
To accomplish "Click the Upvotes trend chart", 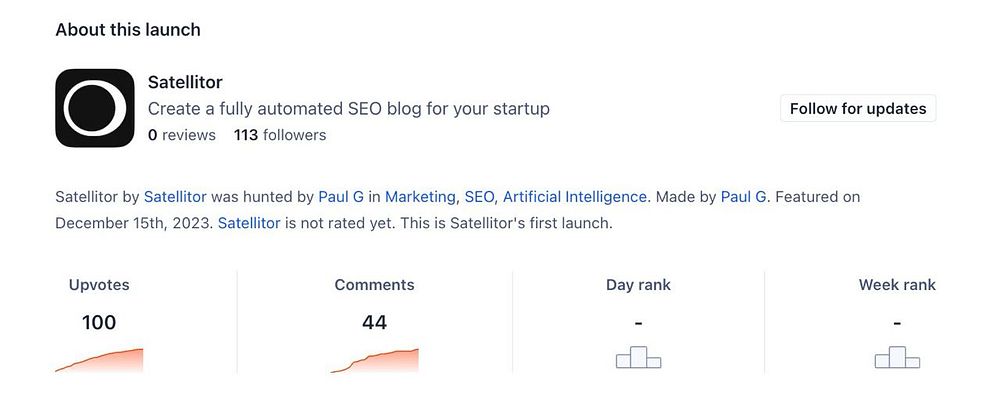I will point(99,360).
